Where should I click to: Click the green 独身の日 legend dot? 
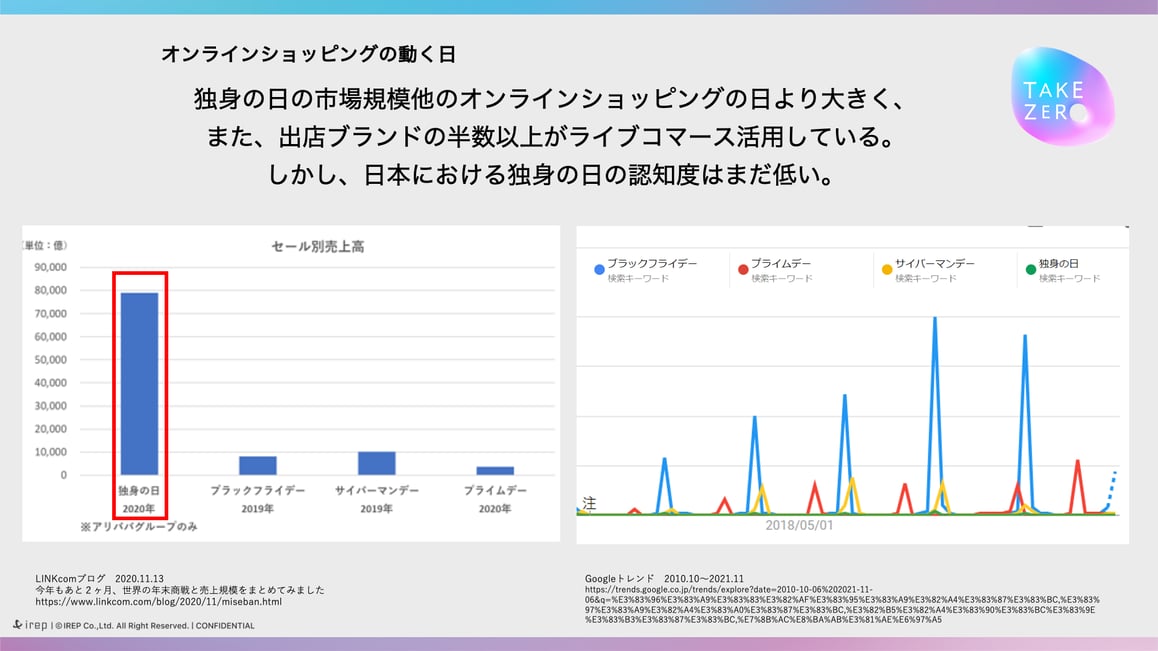click(1030, 270)
